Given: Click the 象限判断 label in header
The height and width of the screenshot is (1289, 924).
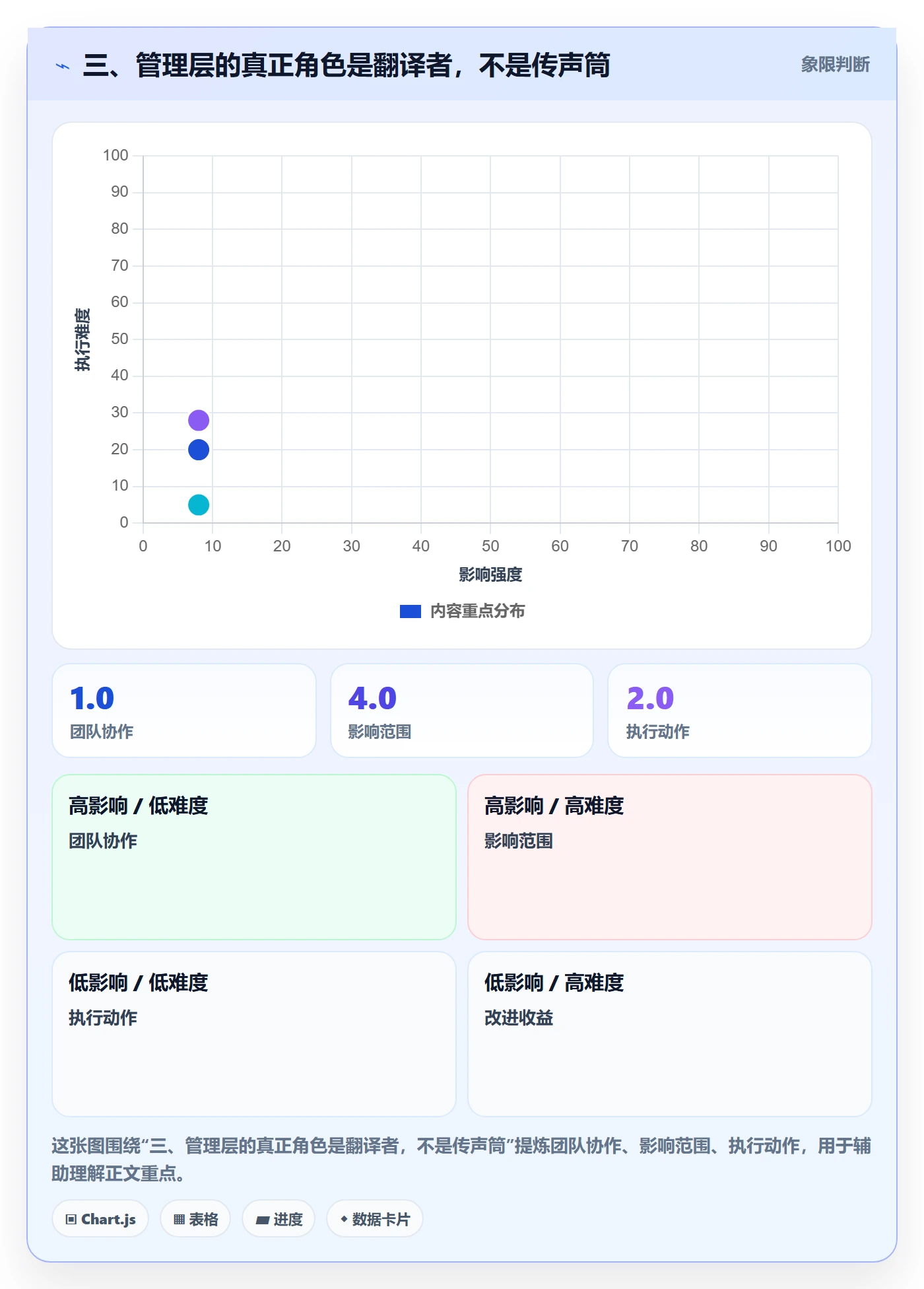Looking at the screenshot, I should click(x=835, y=65).
